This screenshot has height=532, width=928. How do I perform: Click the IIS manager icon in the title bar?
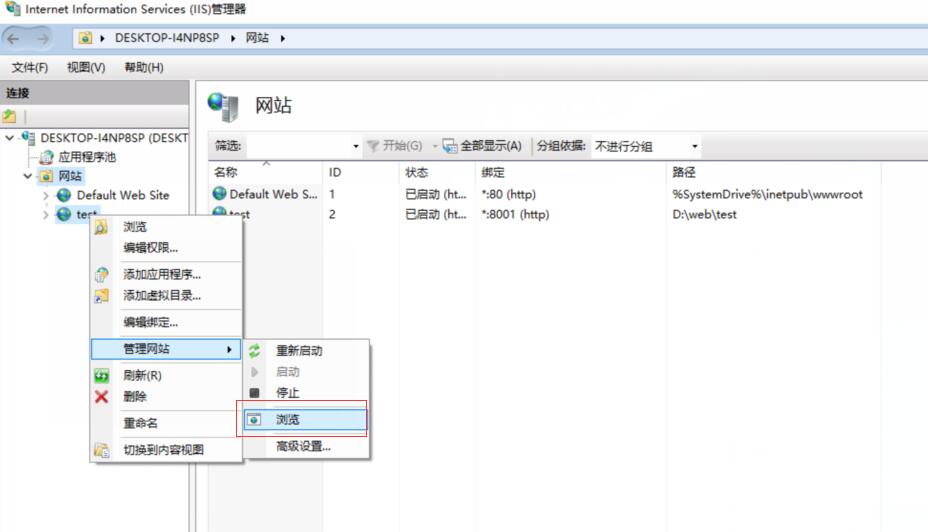12,9
